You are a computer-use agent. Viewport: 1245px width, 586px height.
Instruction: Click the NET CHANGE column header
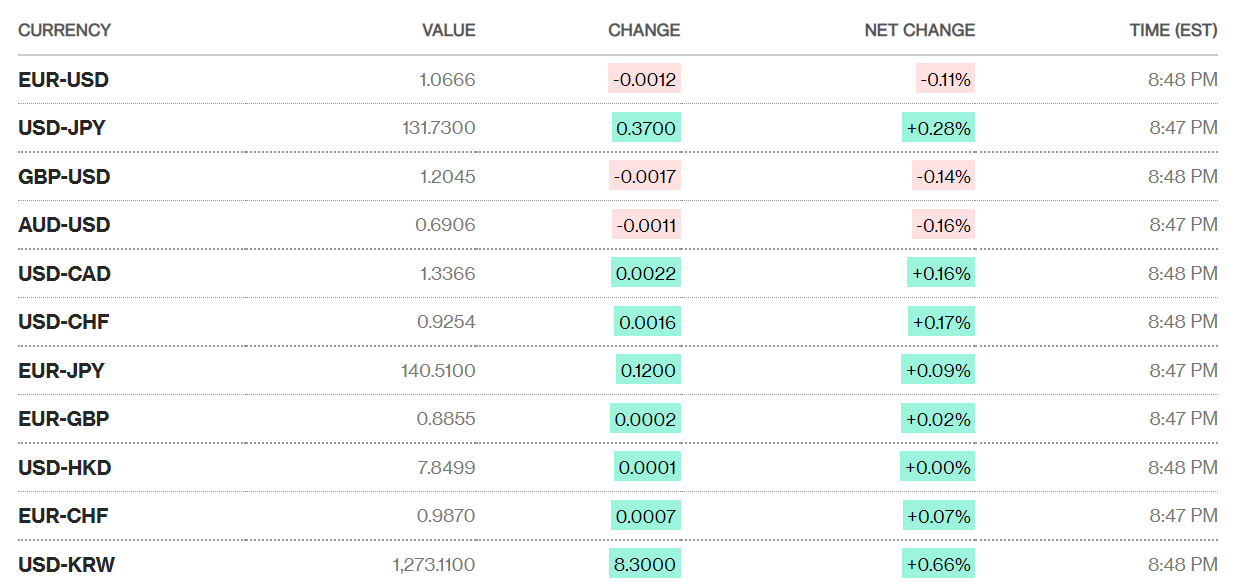pyautogui.click(x=919, y=30)
